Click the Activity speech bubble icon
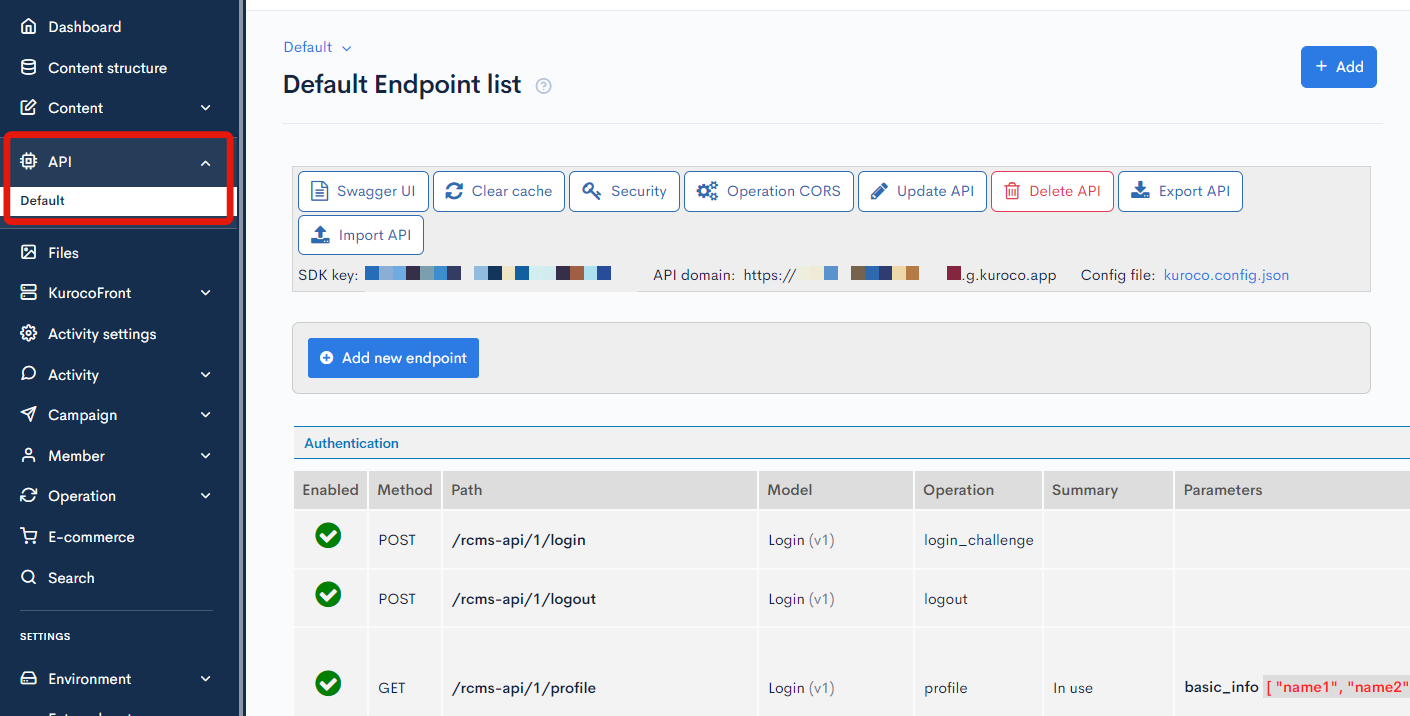This screenshot has height=716, width=1410. tap(29, 375)
